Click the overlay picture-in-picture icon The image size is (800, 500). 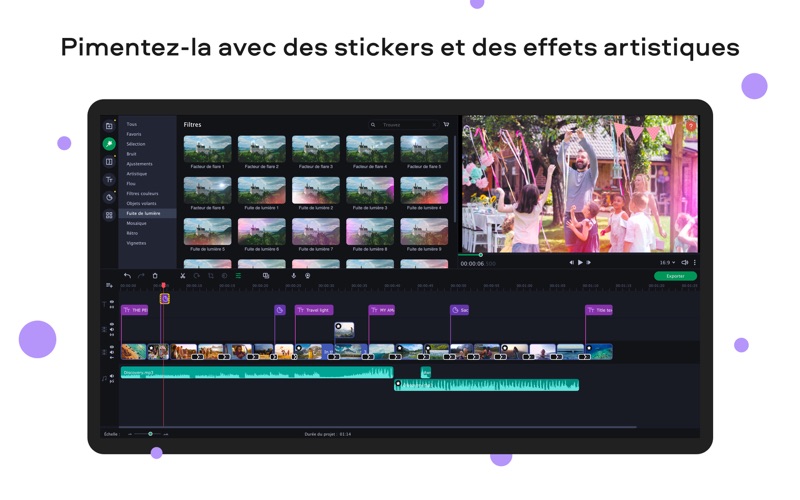pos(266,276)
